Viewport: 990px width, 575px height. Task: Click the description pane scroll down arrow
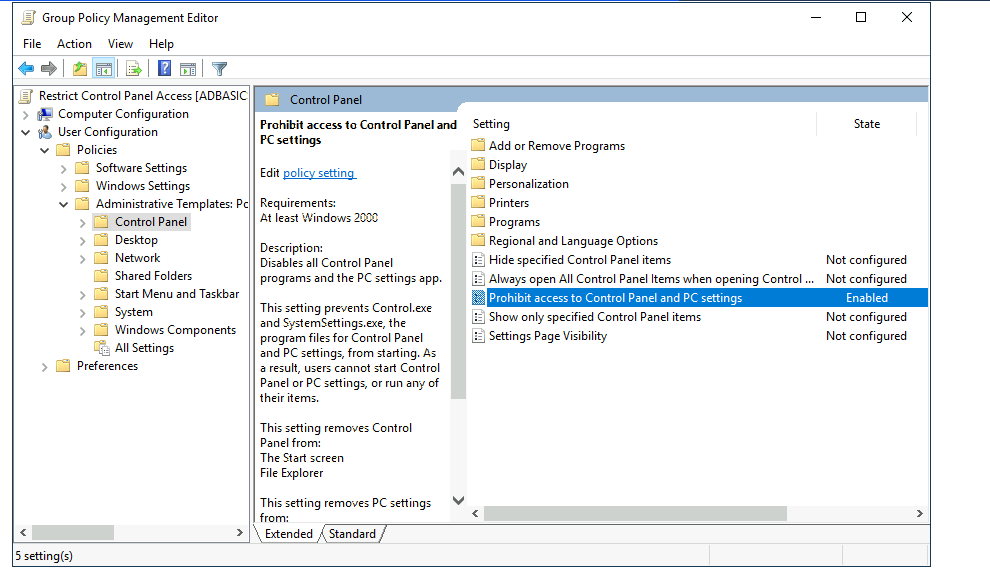(x=458, y=501)
